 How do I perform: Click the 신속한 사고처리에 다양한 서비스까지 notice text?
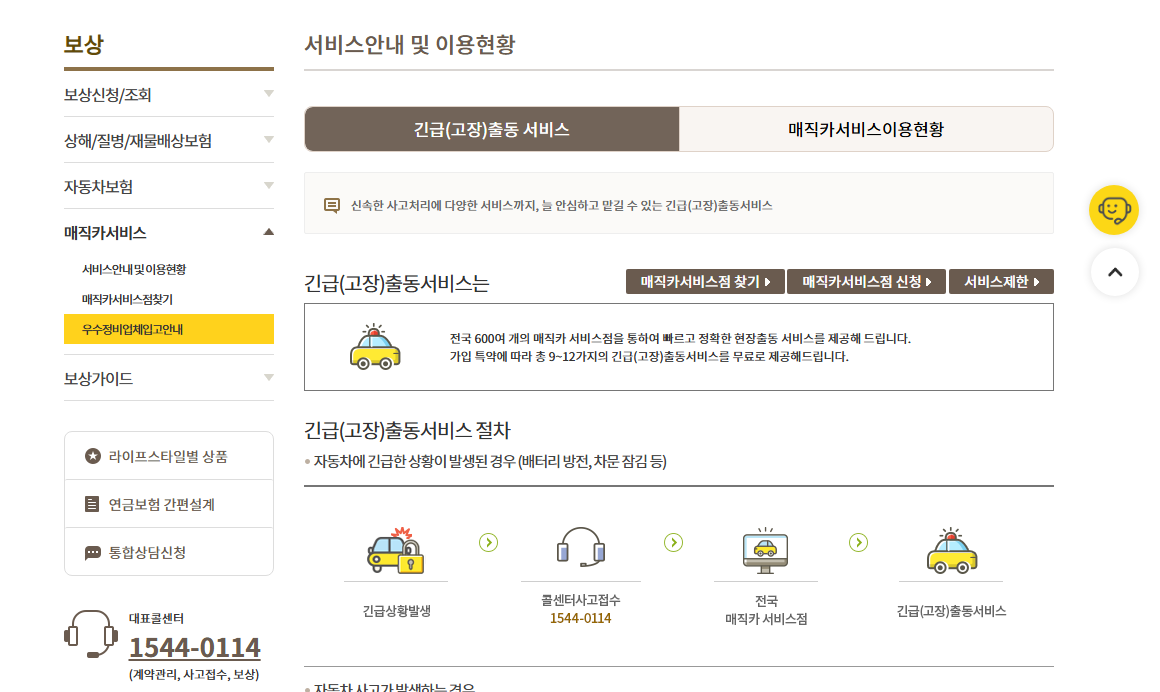(562, 205)
